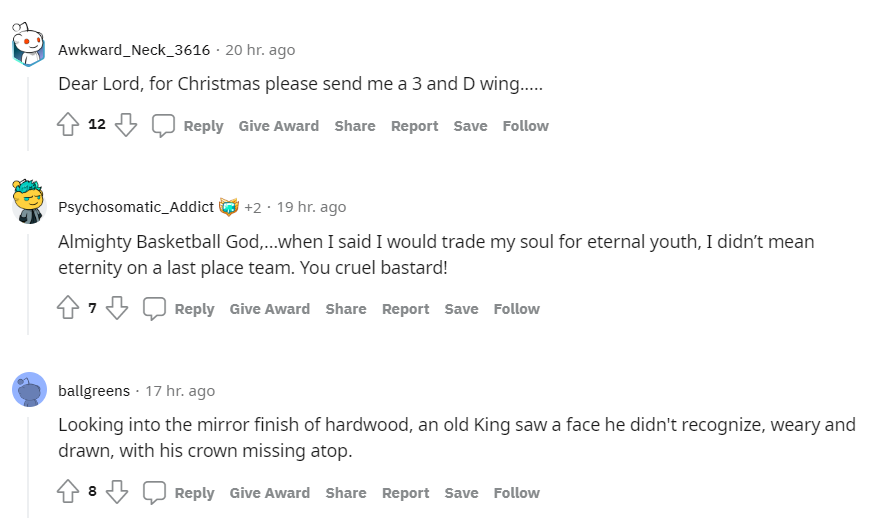
Task: Open the ballgreens username link
Action: [x=94, y=391]
